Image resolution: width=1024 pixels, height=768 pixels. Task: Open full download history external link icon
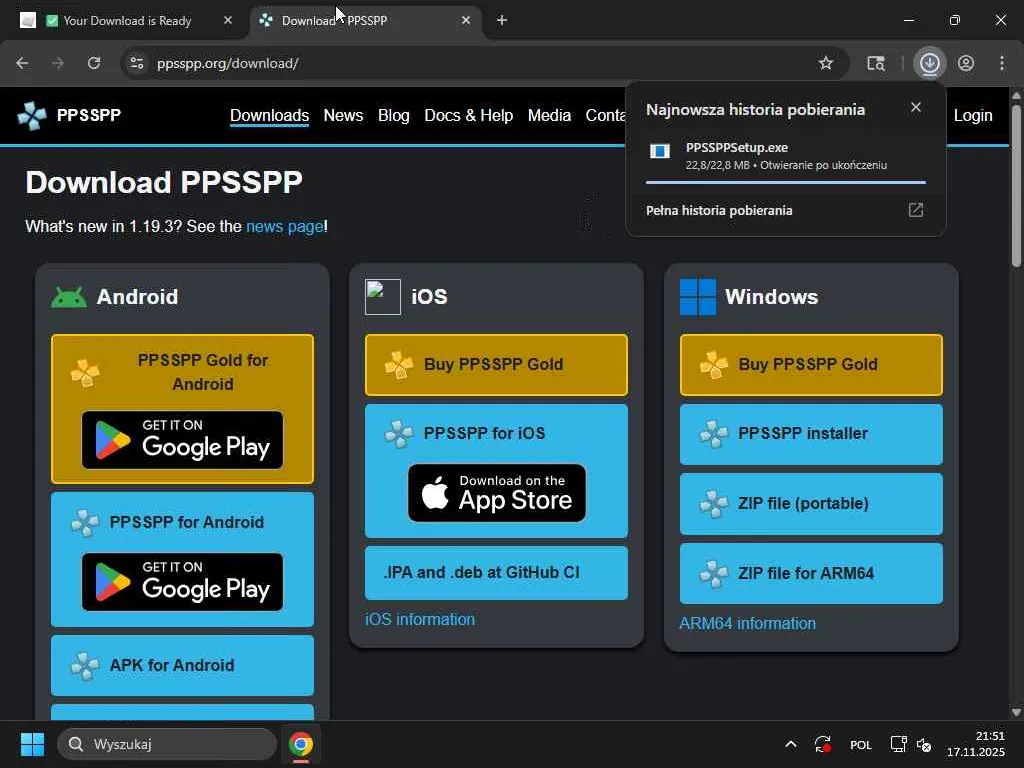click(x=916, y=210)
